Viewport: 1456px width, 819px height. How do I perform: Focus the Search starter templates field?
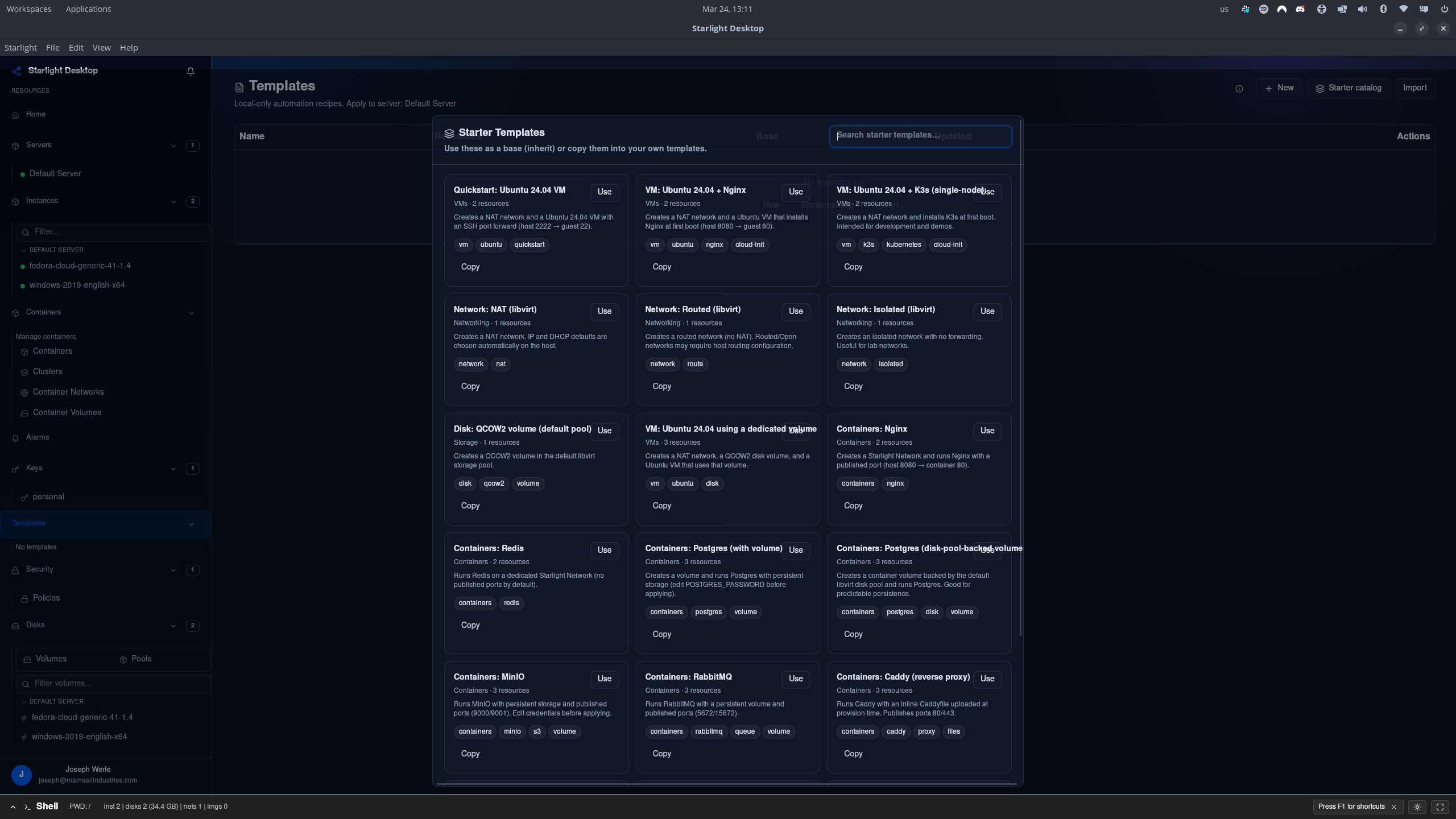920,136
